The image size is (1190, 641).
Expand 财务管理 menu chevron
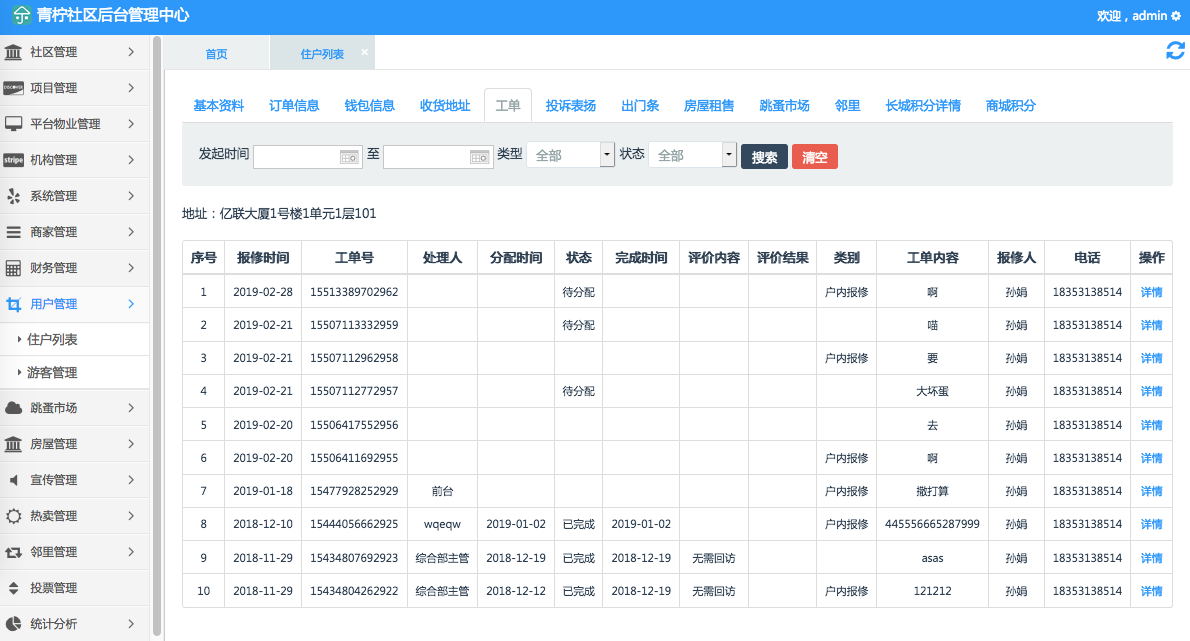point(131,268)
